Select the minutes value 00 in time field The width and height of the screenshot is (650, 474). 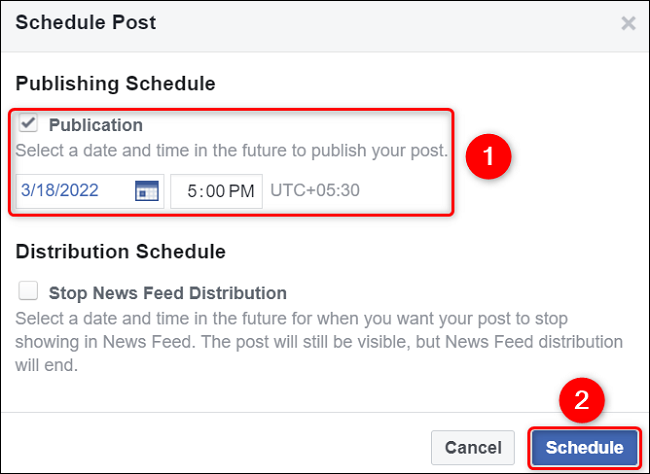point(215,191)
